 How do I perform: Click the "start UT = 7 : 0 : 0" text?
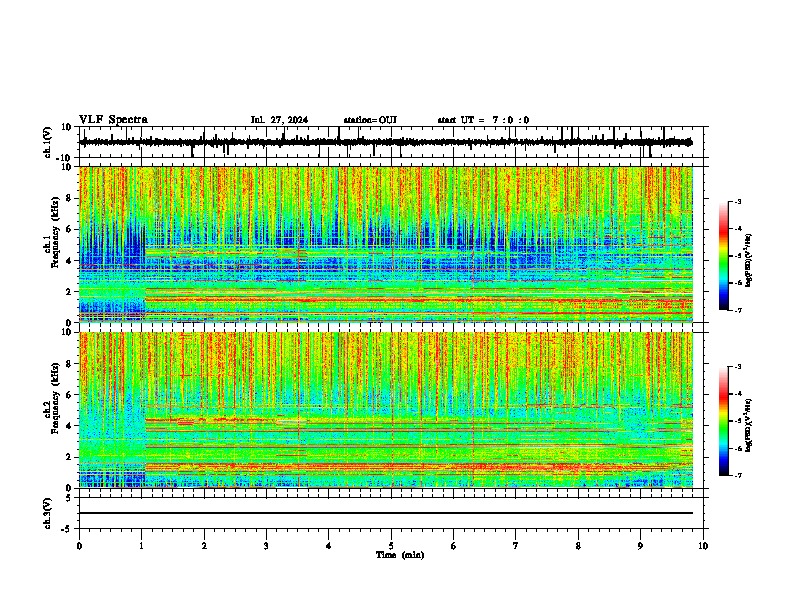(x=483, y=120)
